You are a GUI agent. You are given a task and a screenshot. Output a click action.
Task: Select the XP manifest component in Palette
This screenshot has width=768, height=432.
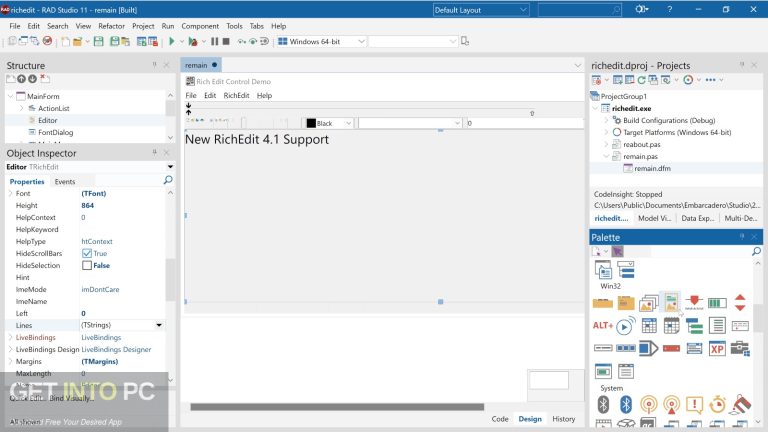(716, 348)
